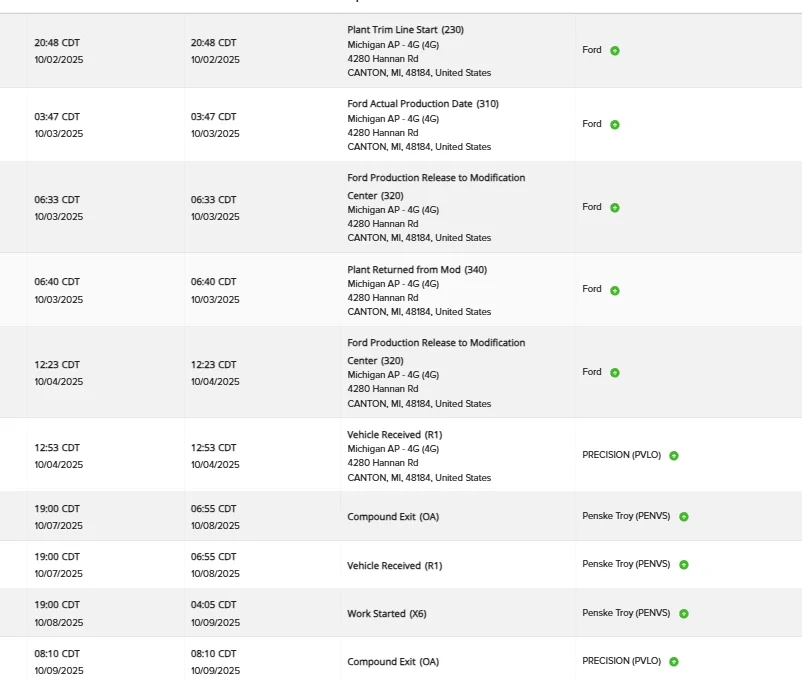Click the Penske Troy (PENVS) label on Work Started row
802x681 pixels.
click(626, 613)
